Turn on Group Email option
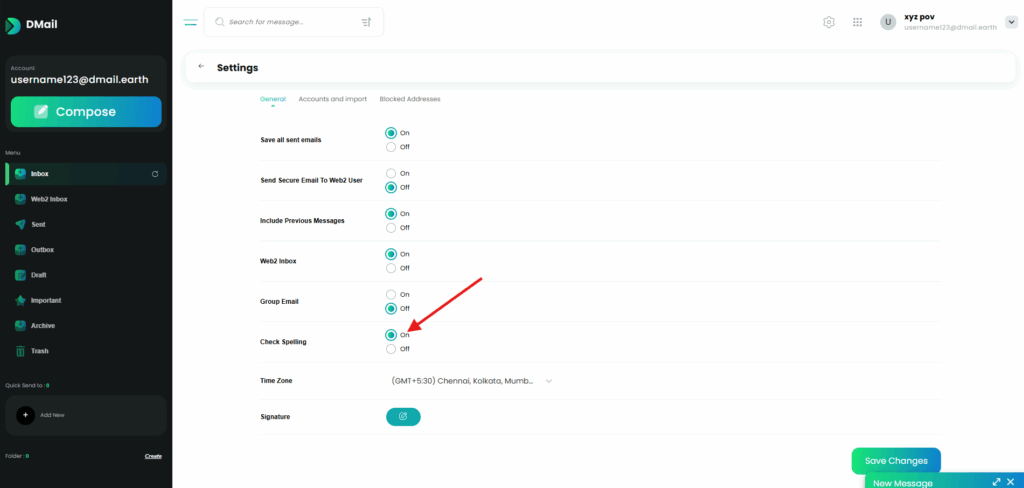 391,294
